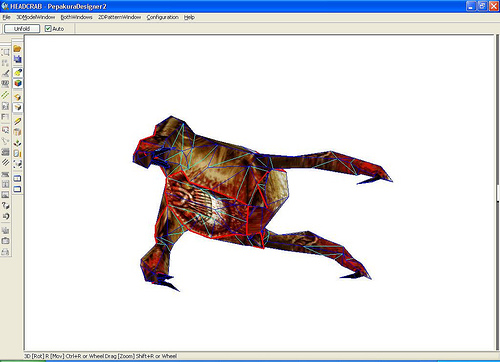Click the undo arrow icon
The width and height of the screenshot is (500, 362).
click(x=5, y=216)
